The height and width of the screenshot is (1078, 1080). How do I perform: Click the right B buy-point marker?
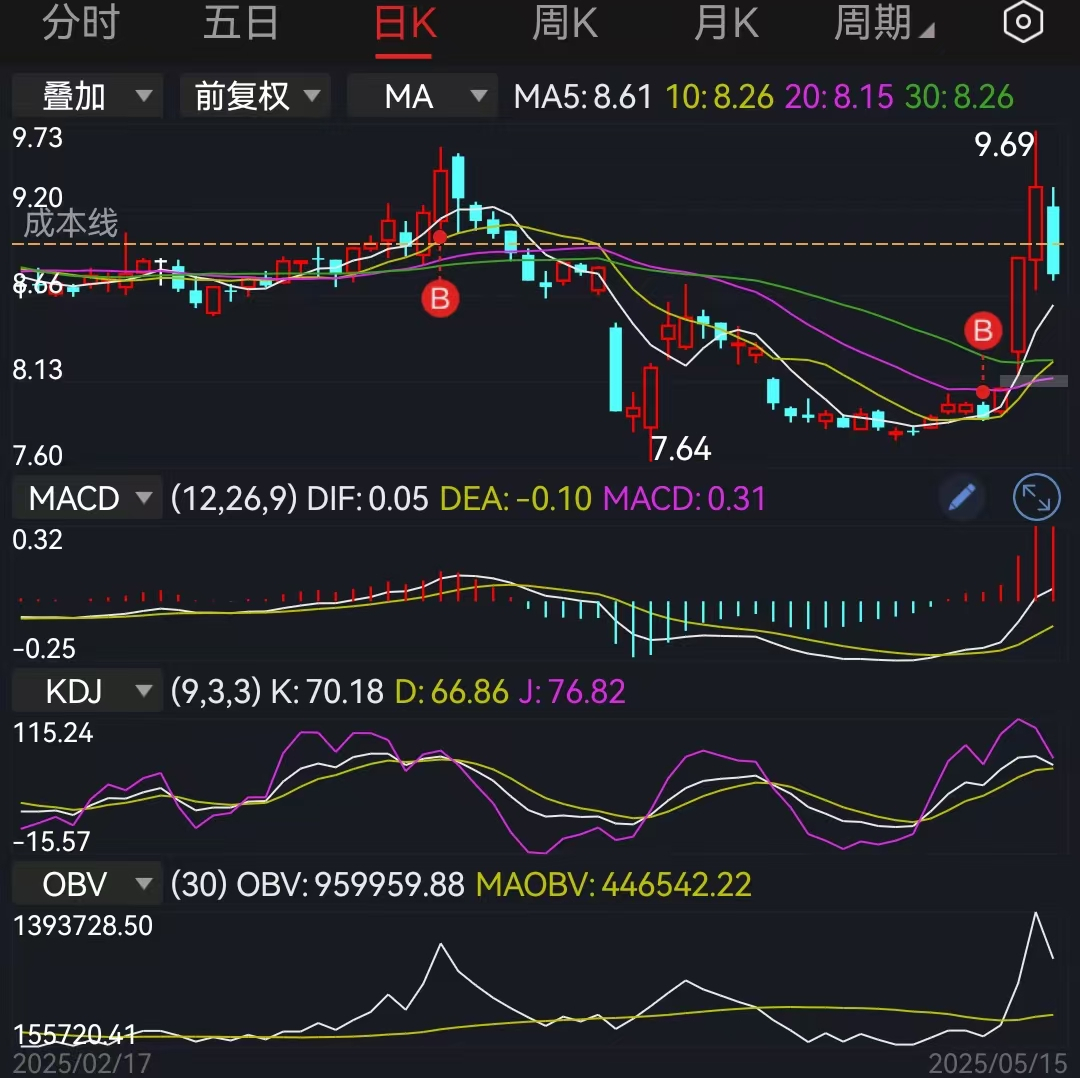coord(983,331)
